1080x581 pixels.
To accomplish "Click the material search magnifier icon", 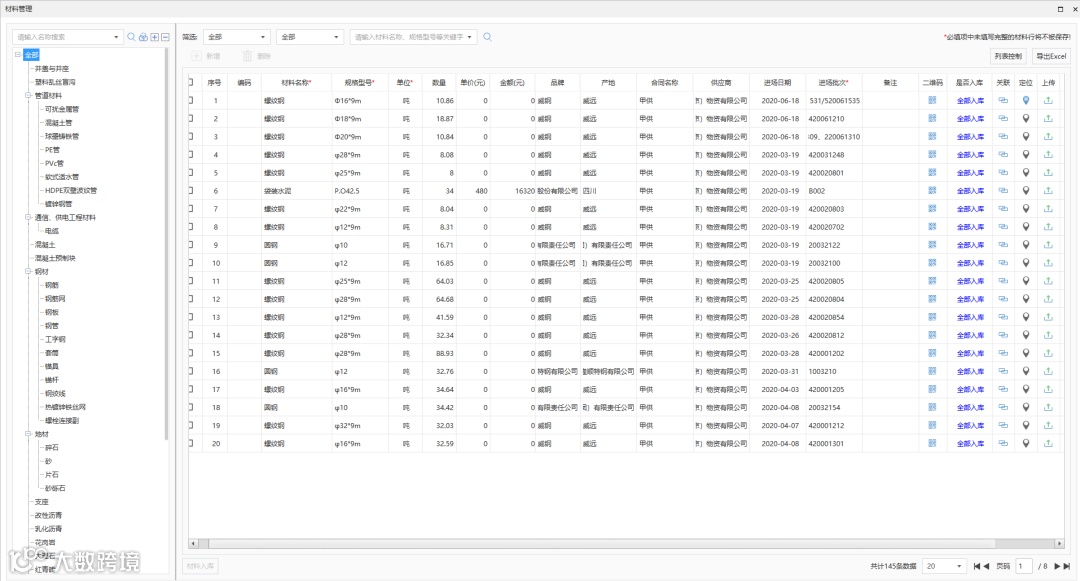I will tap(487, 37).
